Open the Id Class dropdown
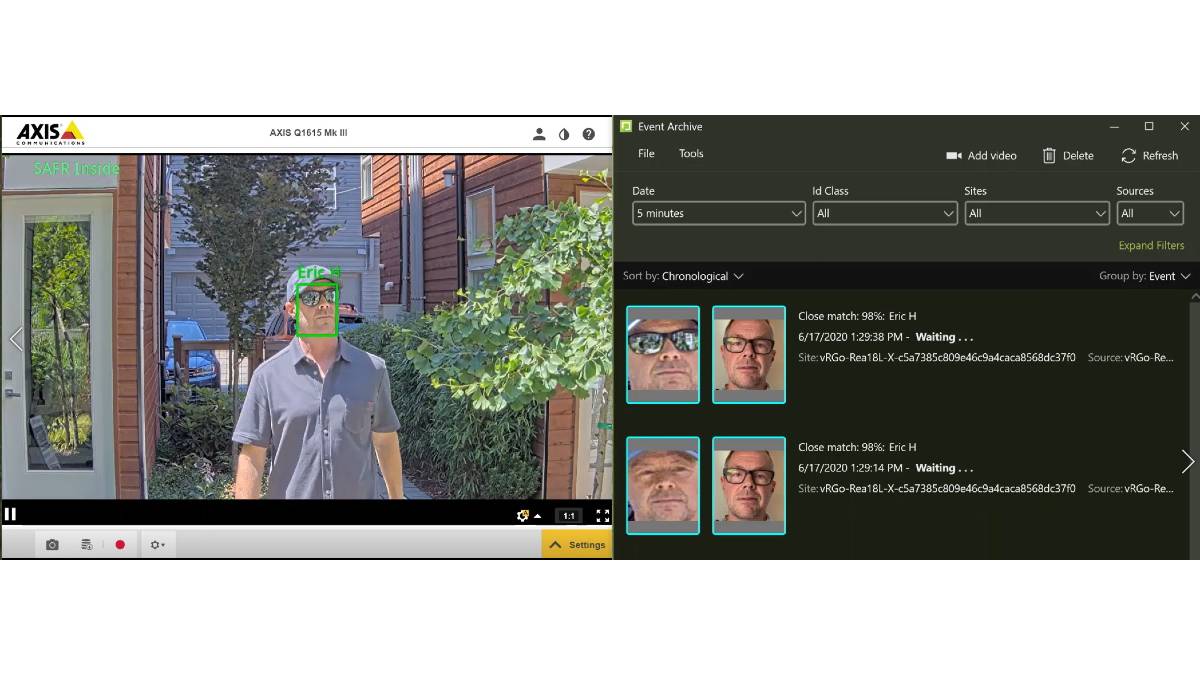1200x675 pixels. tap(885, 213)
